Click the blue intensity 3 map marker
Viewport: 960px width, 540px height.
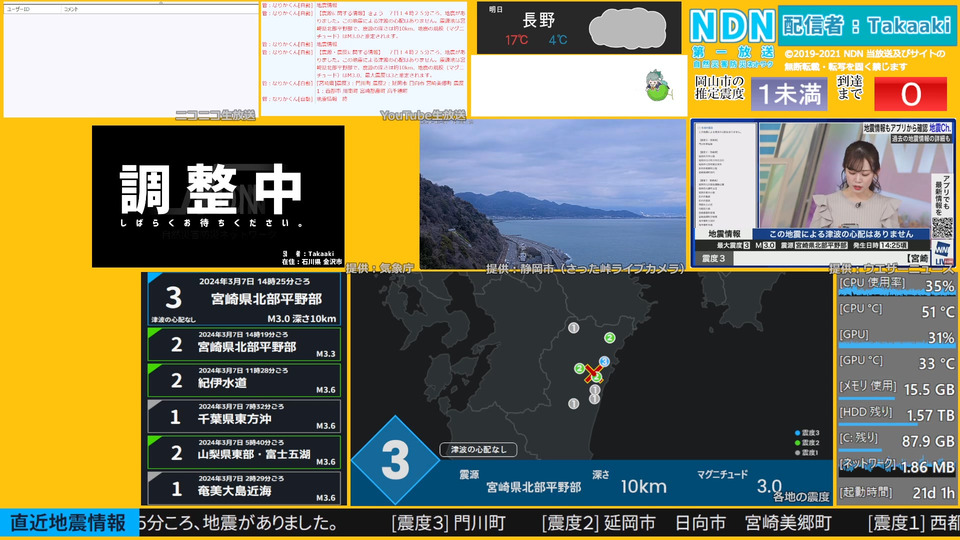pos(604,362)
